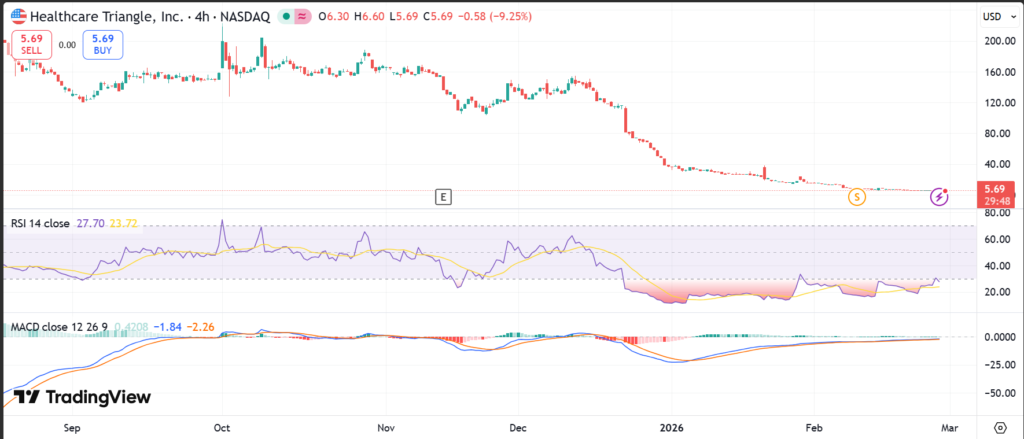Click the MACD histogram value 0.4208
The image size is (1024, 439).
[133, 327]
